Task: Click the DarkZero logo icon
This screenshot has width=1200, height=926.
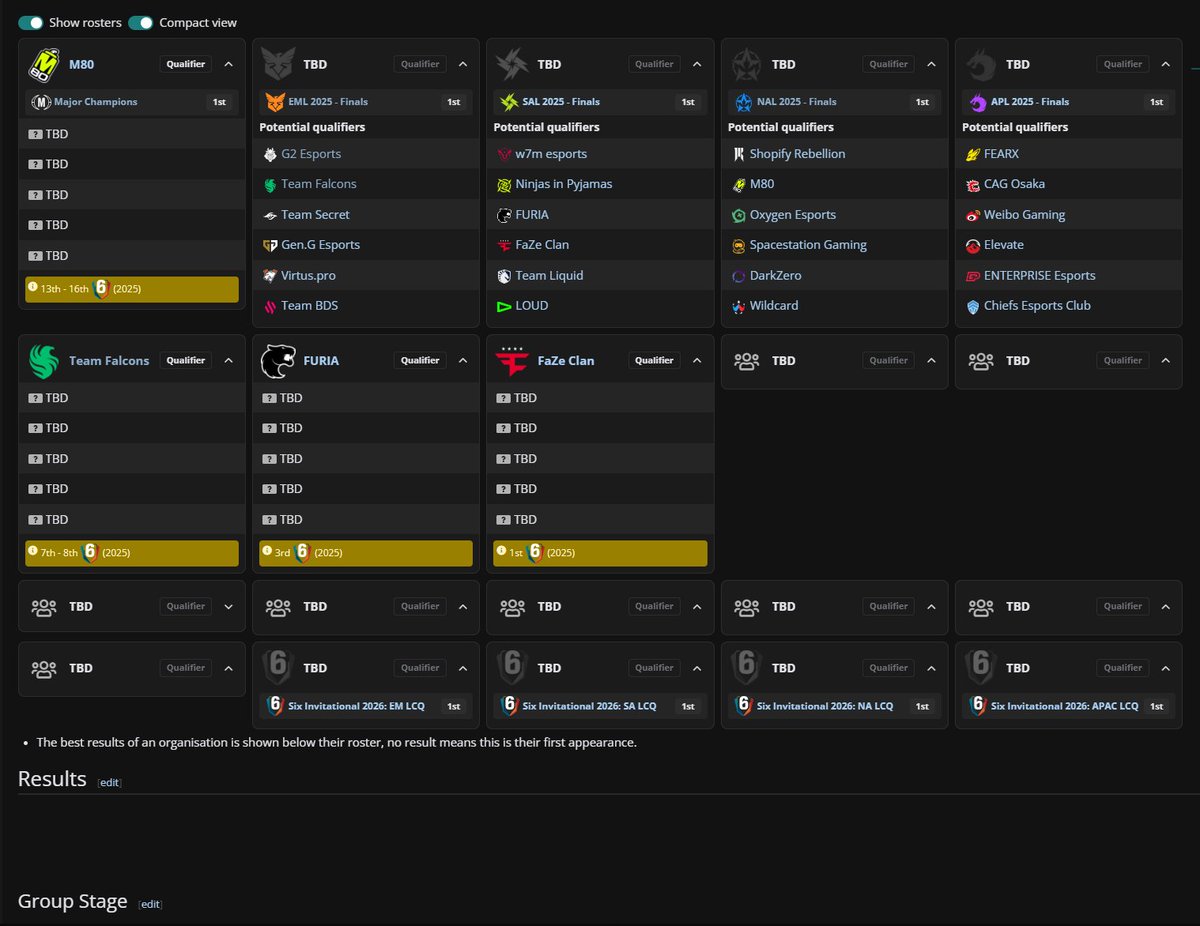Action: (739, 276)
